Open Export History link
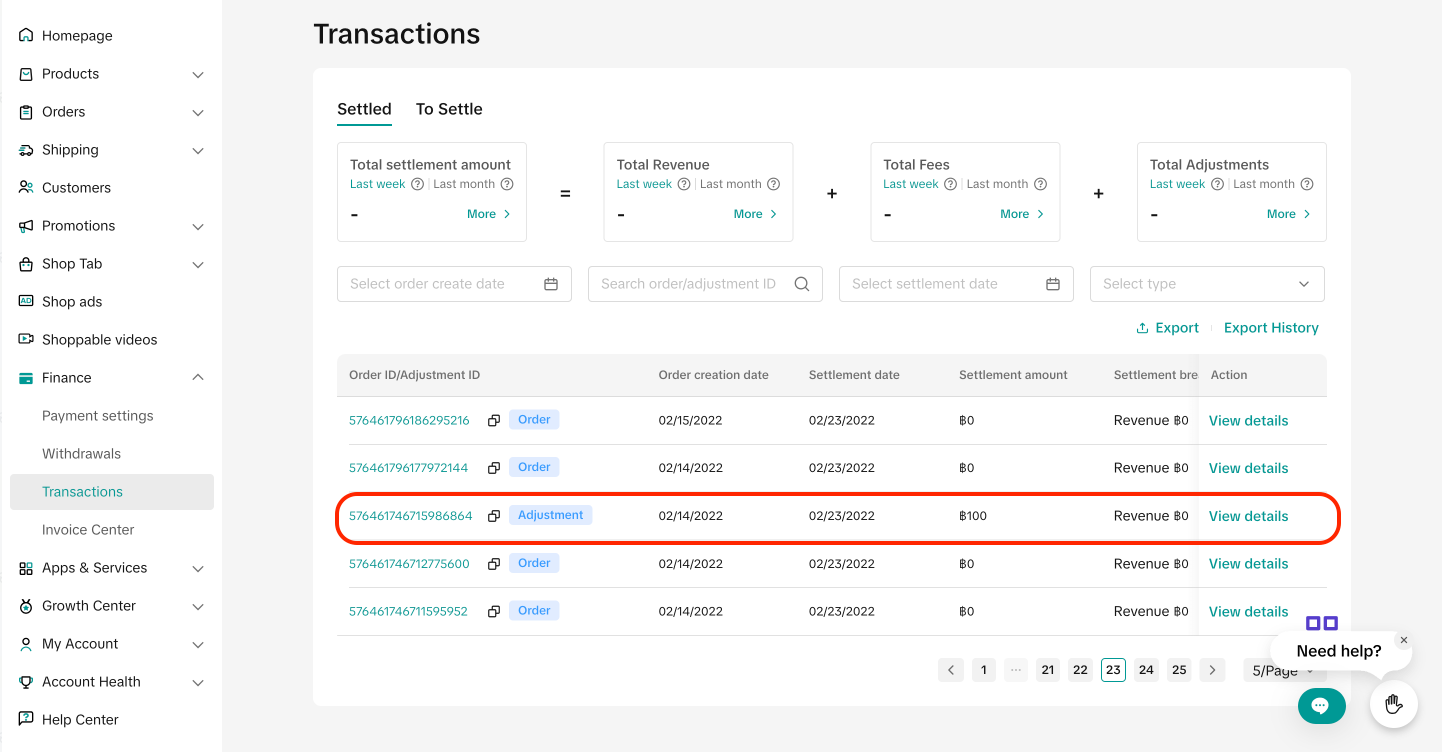 [x=1271, y=328]
